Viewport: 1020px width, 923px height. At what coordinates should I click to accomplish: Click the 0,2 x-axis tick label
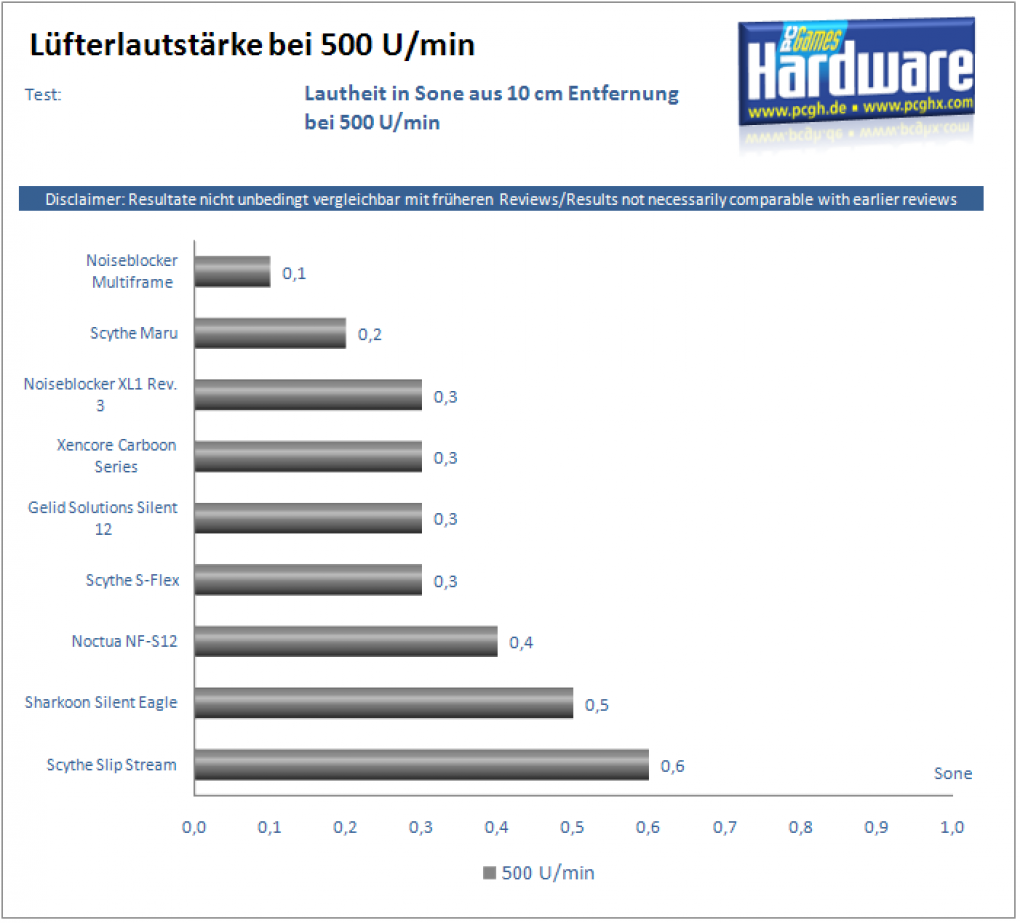point(346,829)
